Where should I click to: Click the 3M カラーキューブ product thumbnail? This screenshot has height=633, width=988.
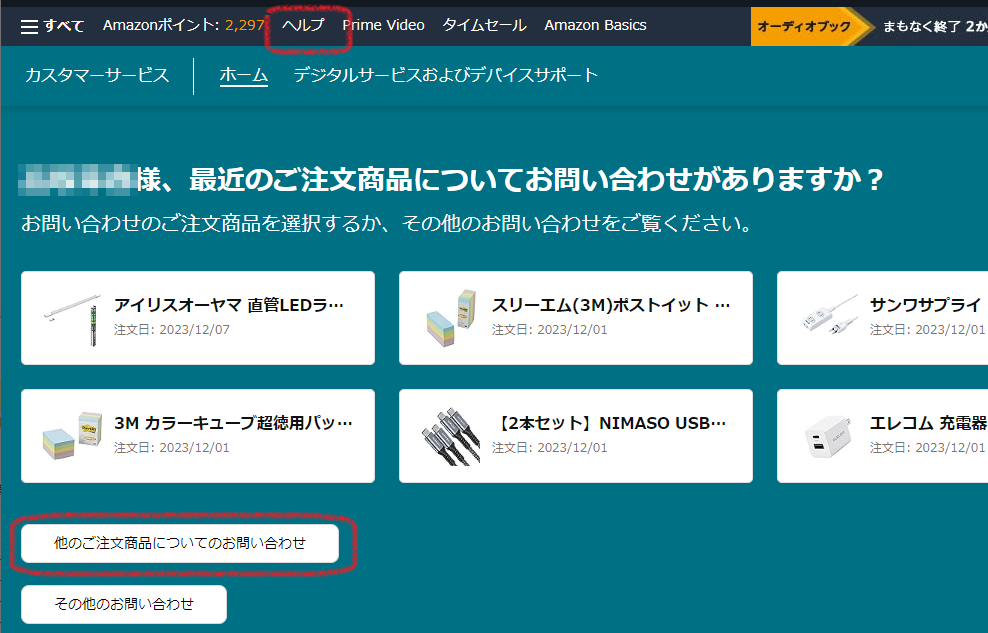pos(72,436)
